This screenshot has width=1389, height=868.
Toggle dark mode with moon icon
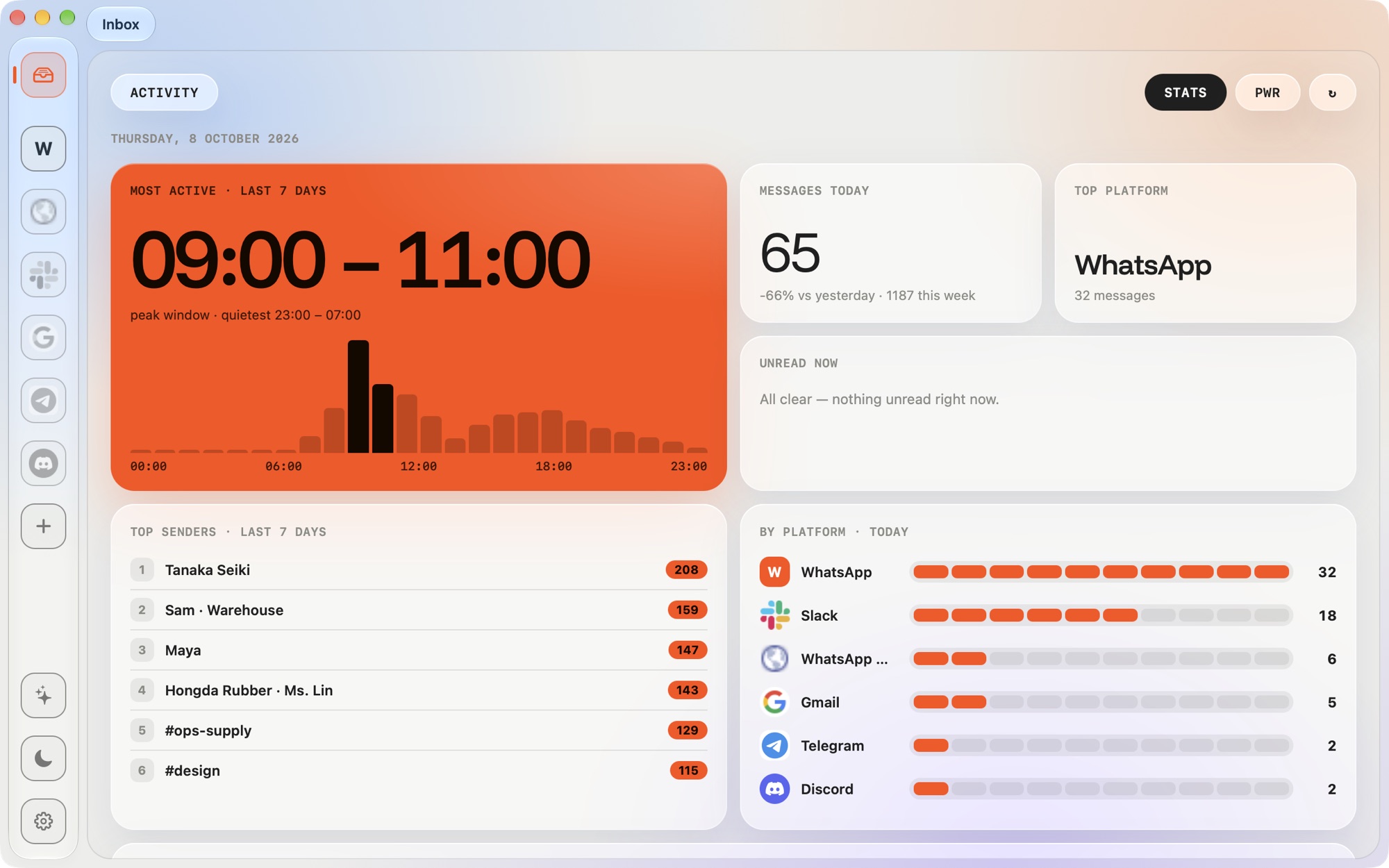coord(43,758)
